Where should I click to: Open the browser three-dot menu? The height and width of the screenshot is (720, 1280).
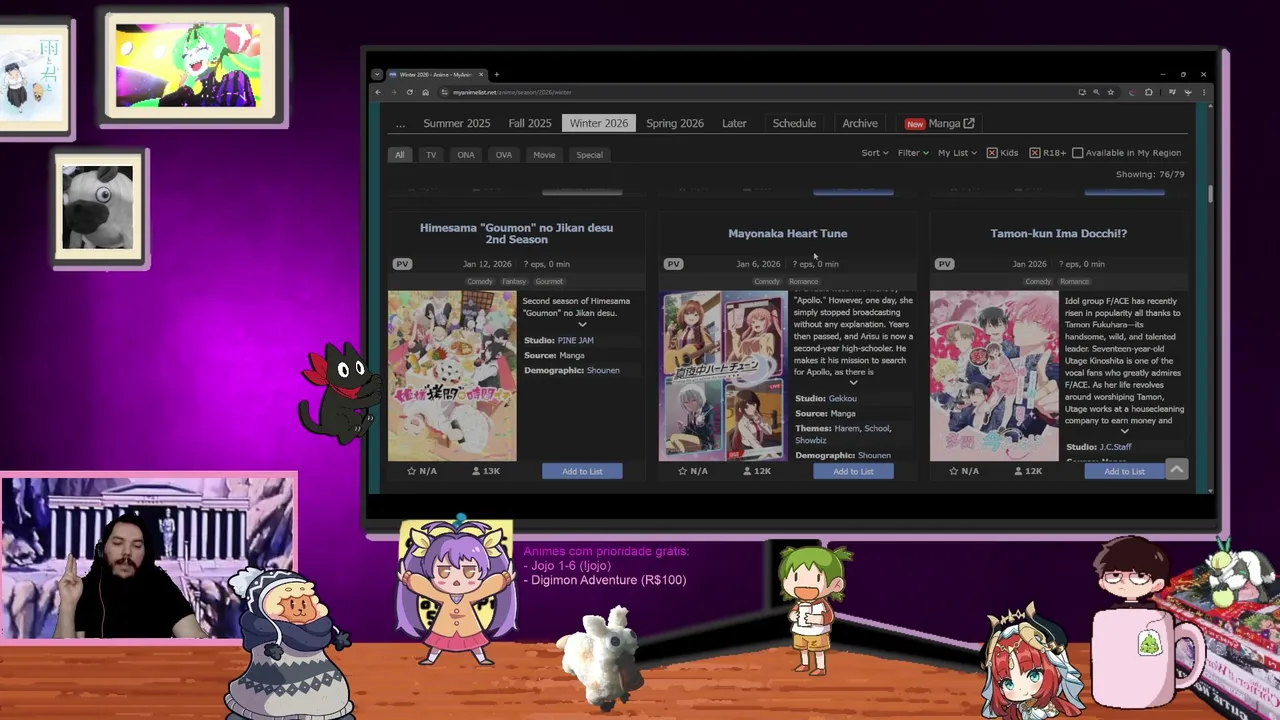tap(1203, 92)
